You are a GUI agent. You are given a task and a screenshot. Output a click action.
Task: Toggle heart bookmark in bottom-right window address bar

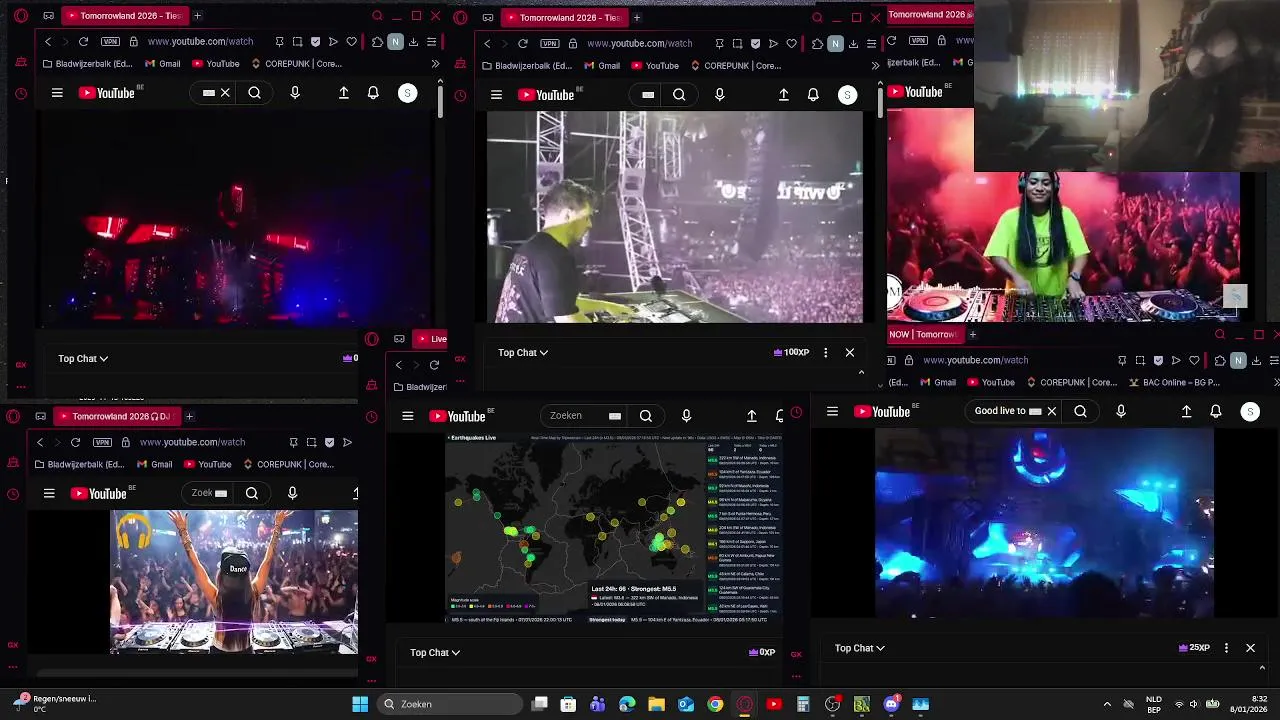click(x=1194, y=360)
